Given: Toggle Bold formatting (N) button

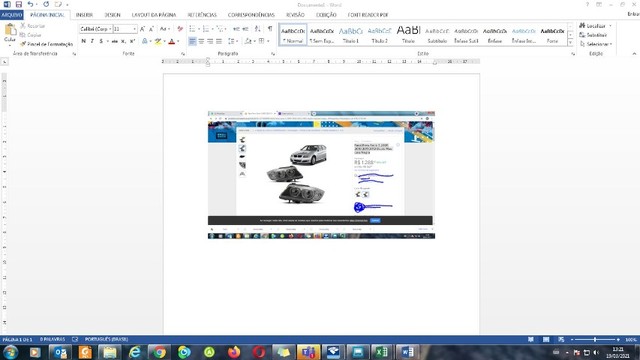Looking at the screenshot, I should (84, 41).
